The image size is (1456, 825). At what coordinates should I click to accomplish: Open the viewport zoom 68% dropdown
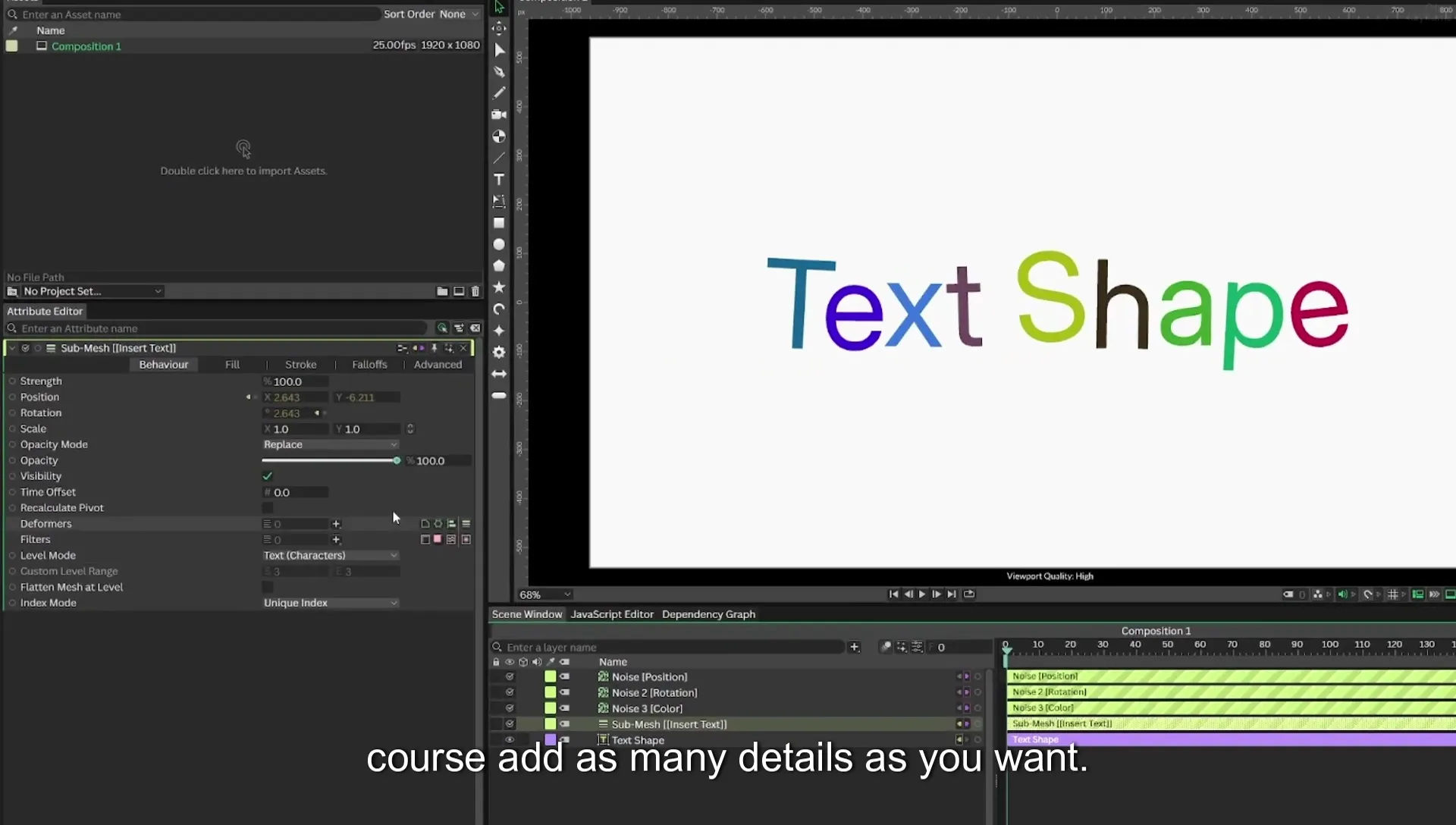point(544,595)
